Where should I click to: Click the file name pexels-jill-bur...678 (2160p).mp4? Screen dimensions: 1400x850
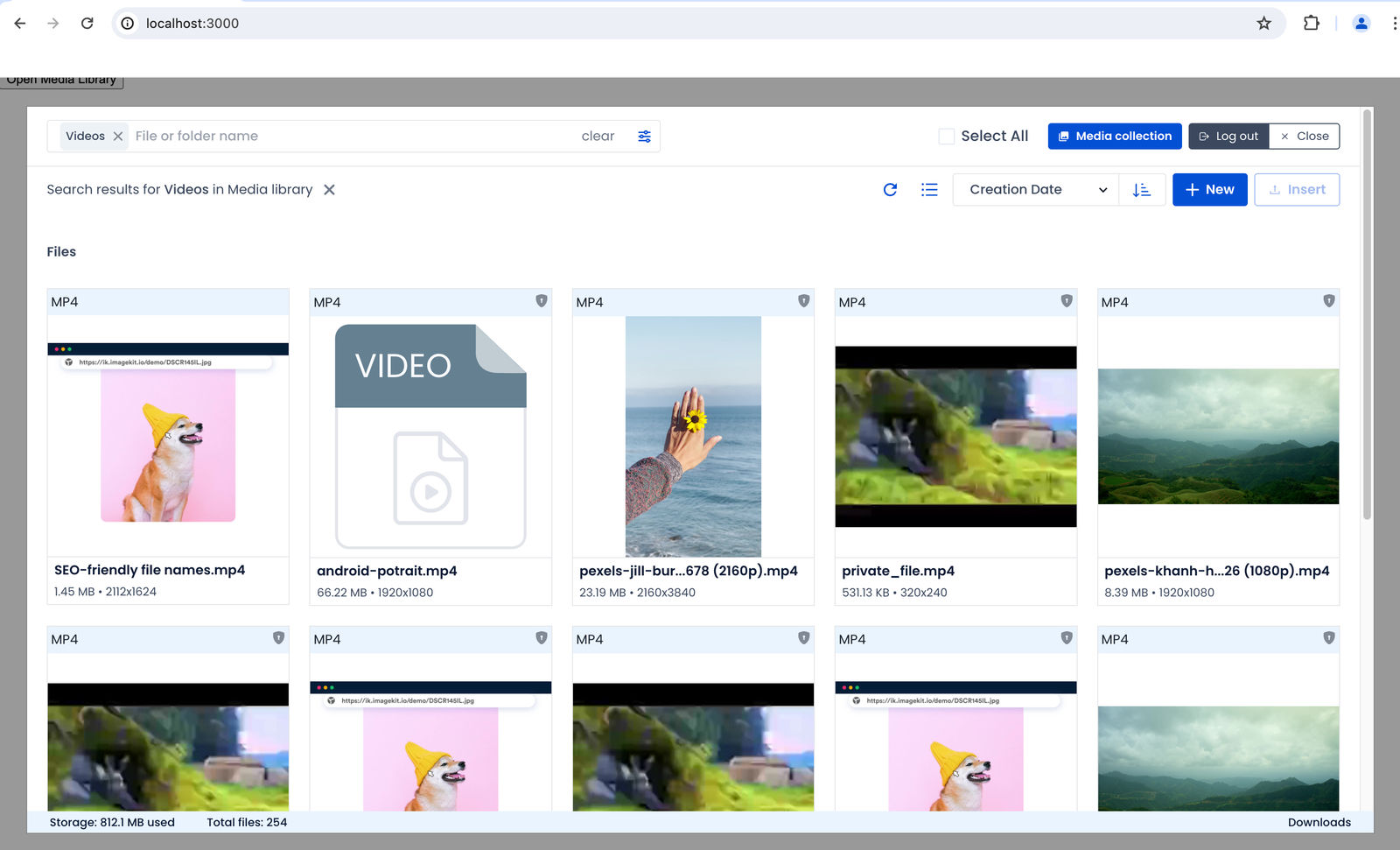pyautogui.click(x=689, y=571)
